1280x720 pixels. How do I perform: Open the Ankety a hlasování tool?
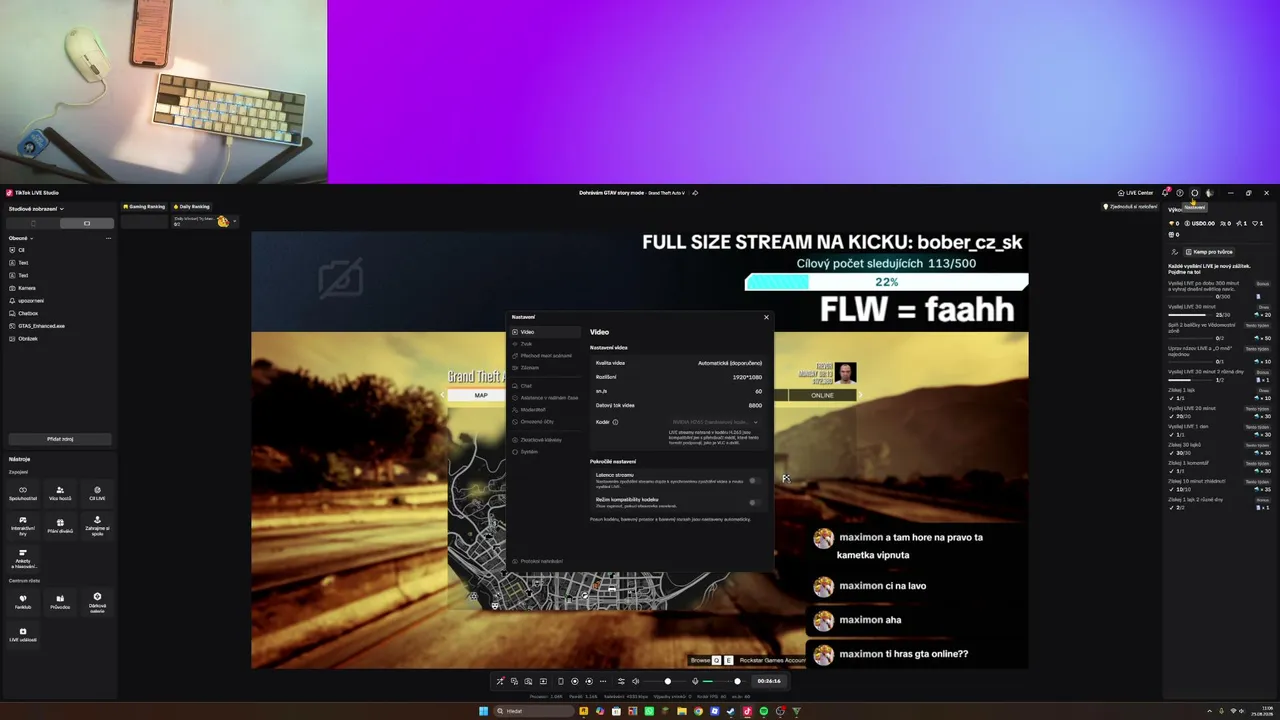point(23,558)
